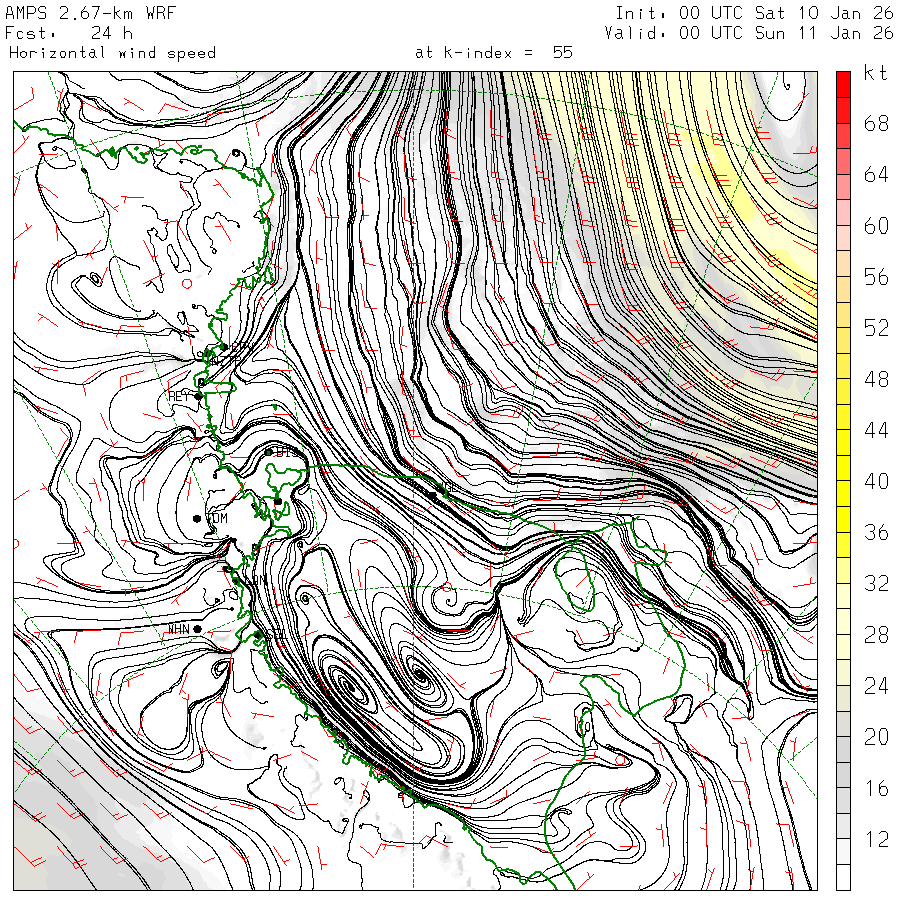Click the 12 color bar label
900x900 pixels.
click(876, 840)
